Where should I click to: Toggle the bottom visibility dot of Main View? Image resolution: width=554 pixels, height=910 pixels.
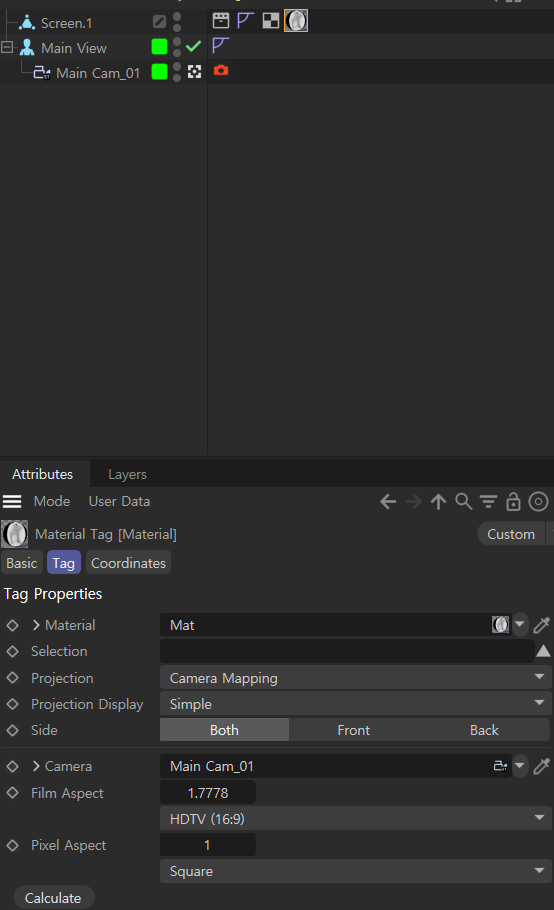[x=177, y=53]
